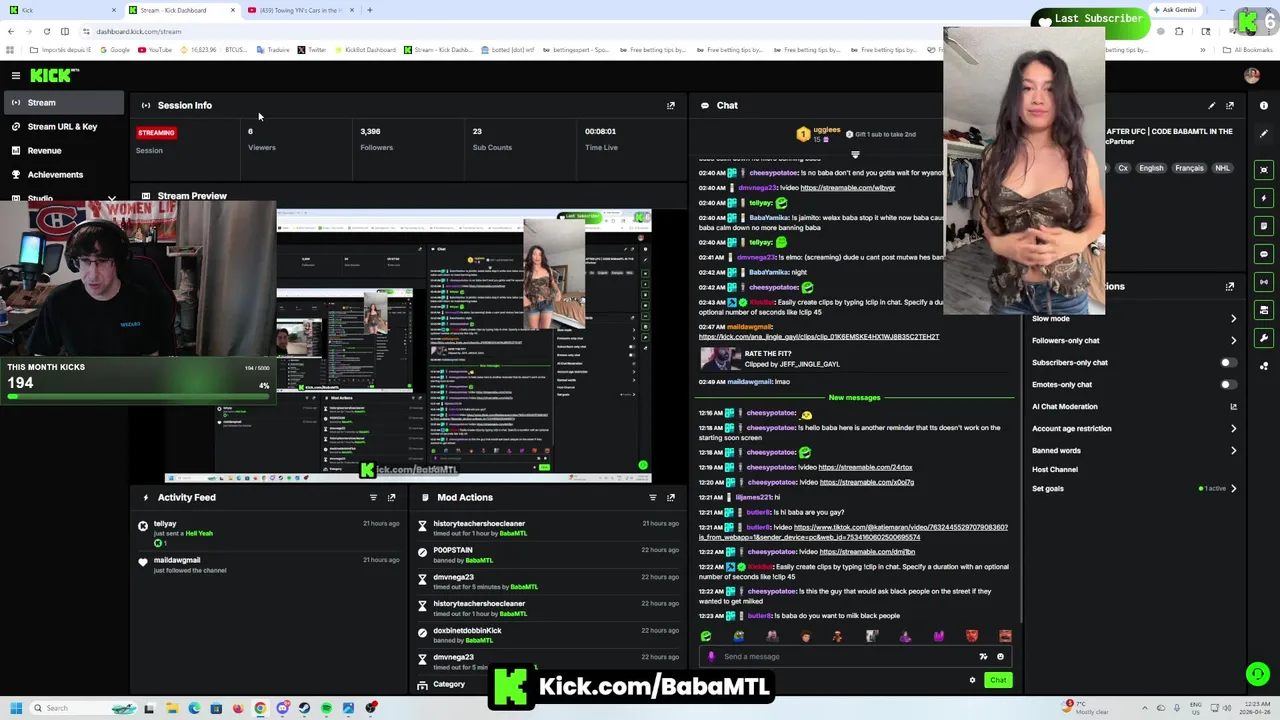Screen dimensions: 1280x720
Task: Click the Ask Gemini button in Chrome
Action: pyautogui.click(x=1174, y=10)
